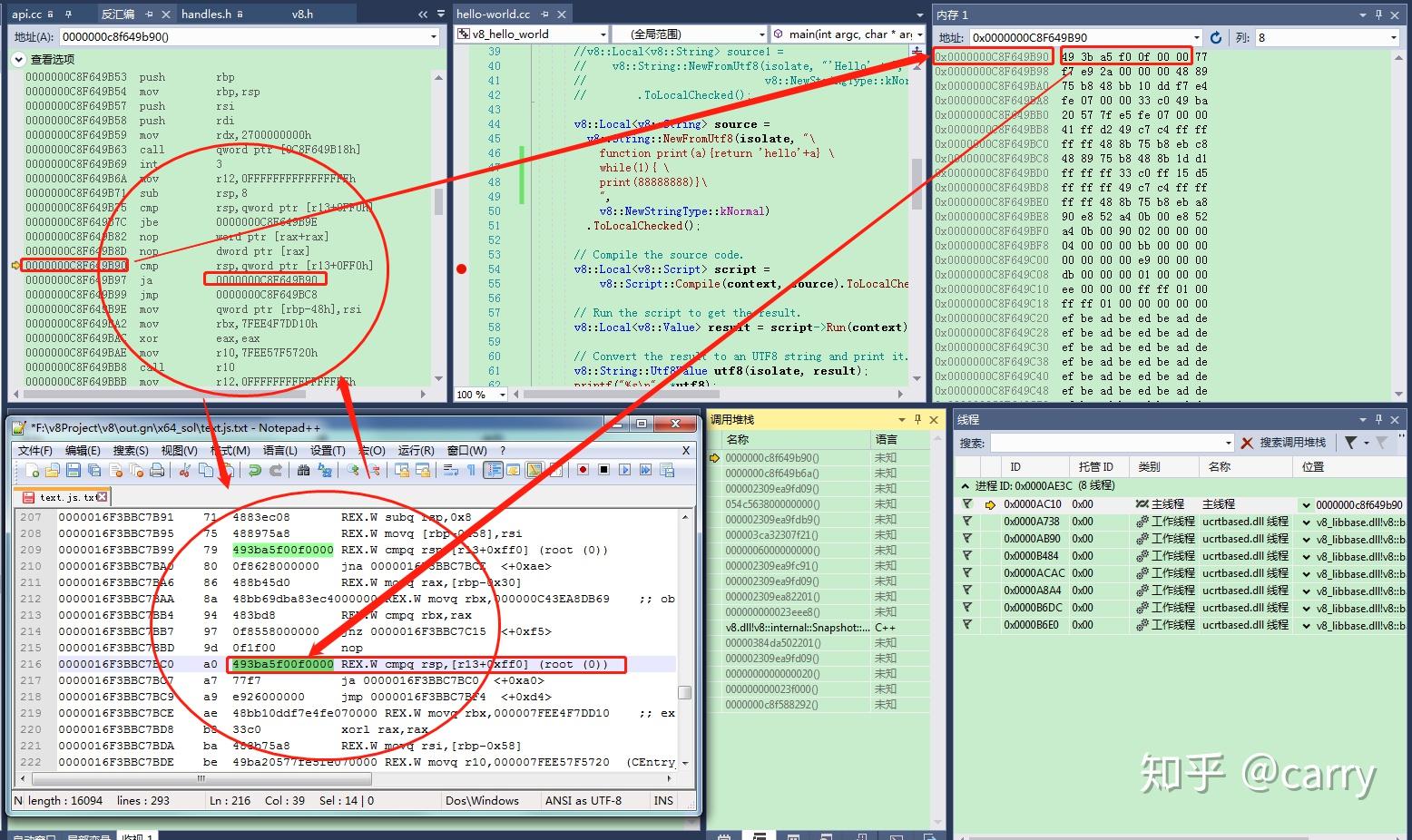This screenshot has height=840, width=1412.
Task: Toggle flag for thread 0x0000A738
Action: coord(967,522)
